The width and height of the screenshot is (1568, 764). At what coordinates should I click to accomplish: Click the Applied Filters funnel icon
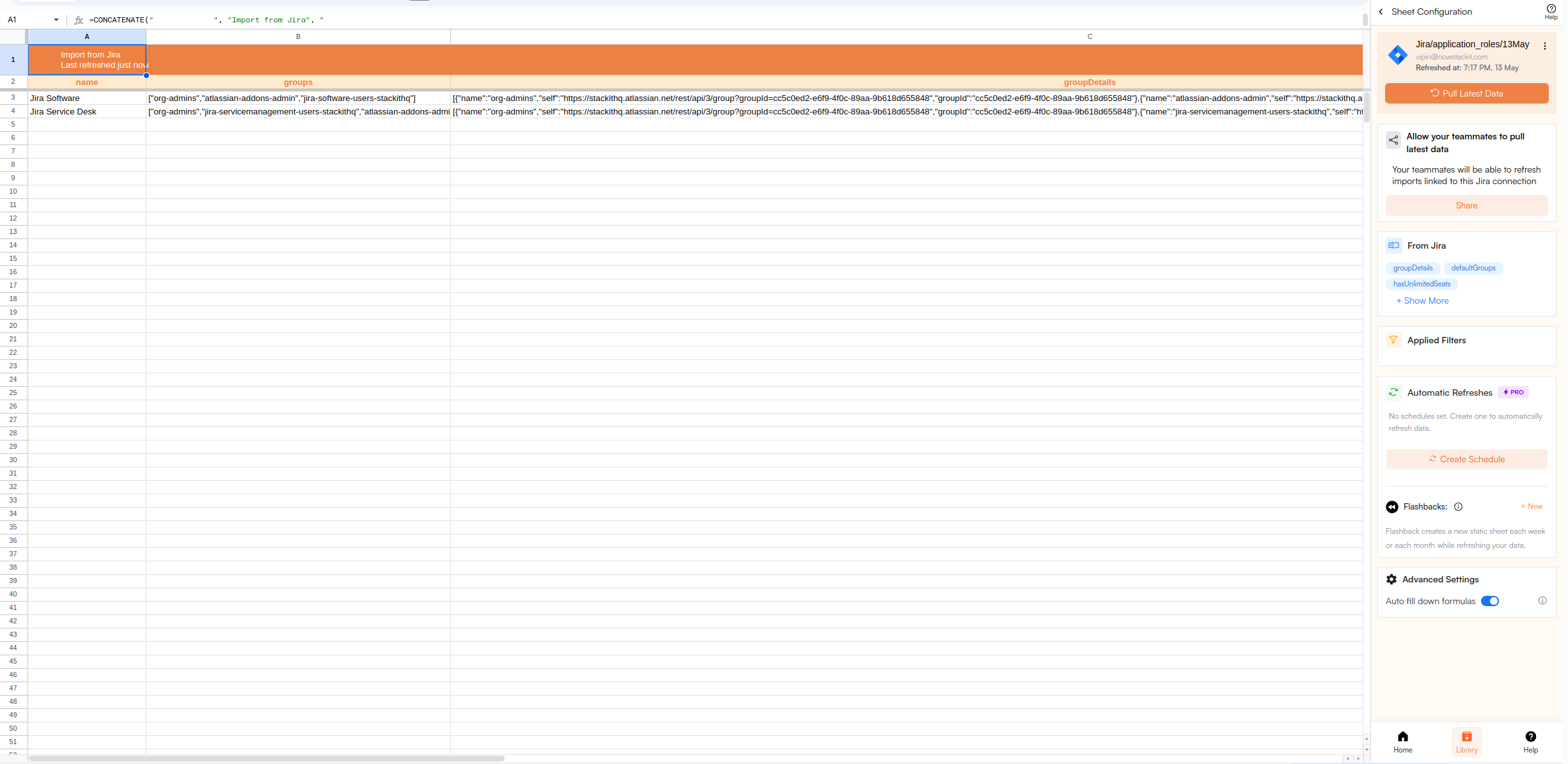pyautogui.click(x=1393, y=340)
